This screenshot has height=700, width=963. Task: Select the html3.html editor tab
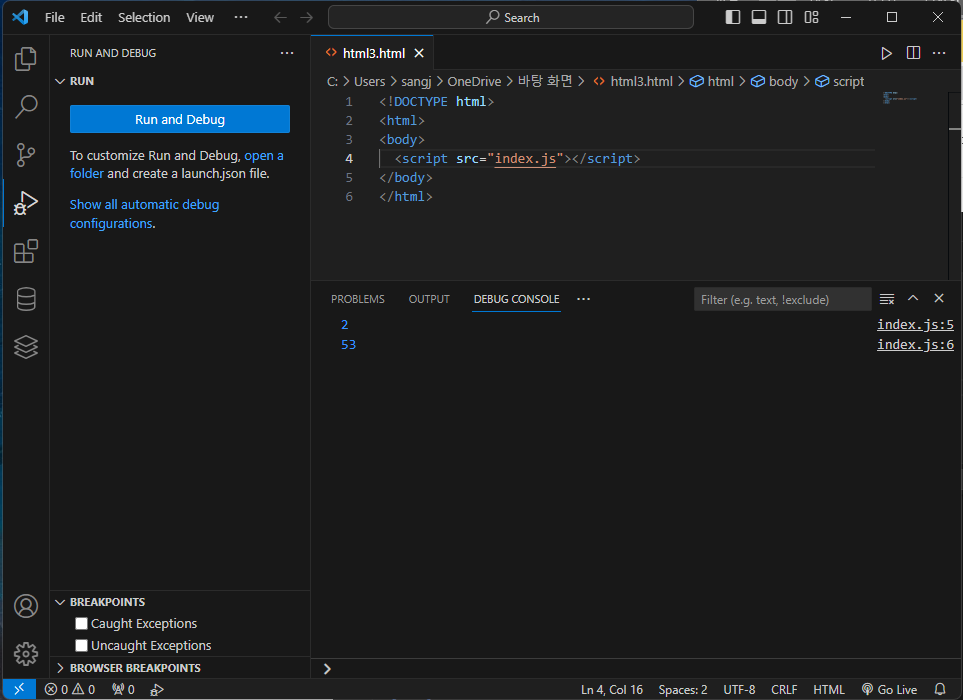click(x=373, y=53)
